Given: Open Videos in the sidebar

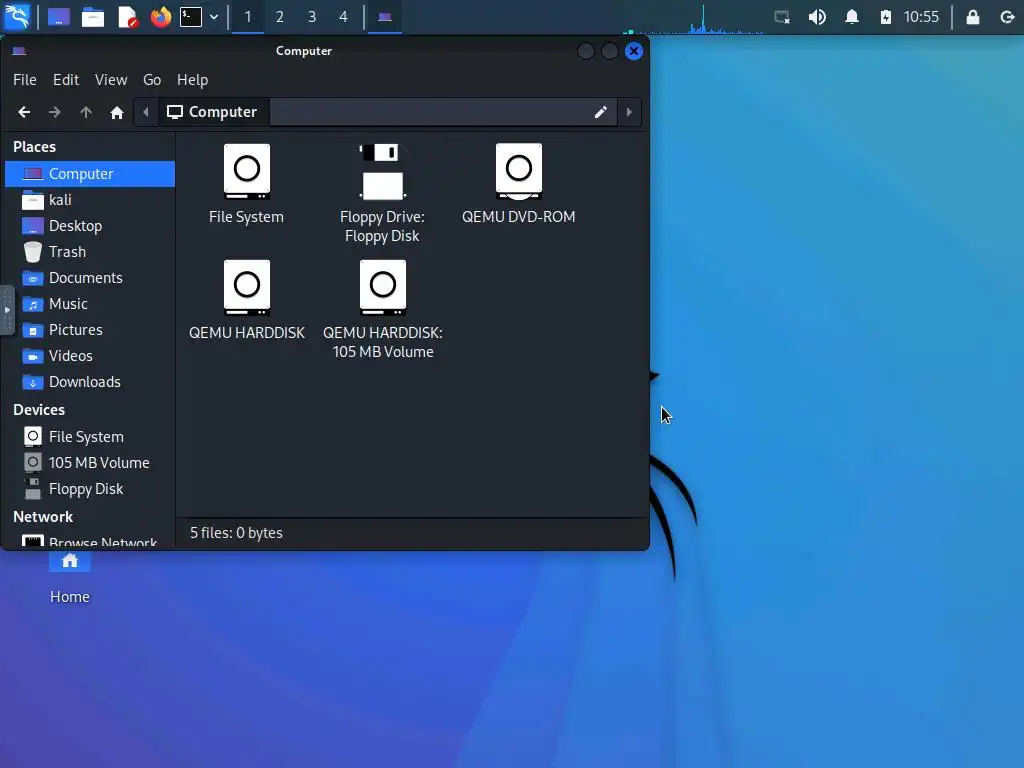Looking at the screenshot, I should coord(90,356).
